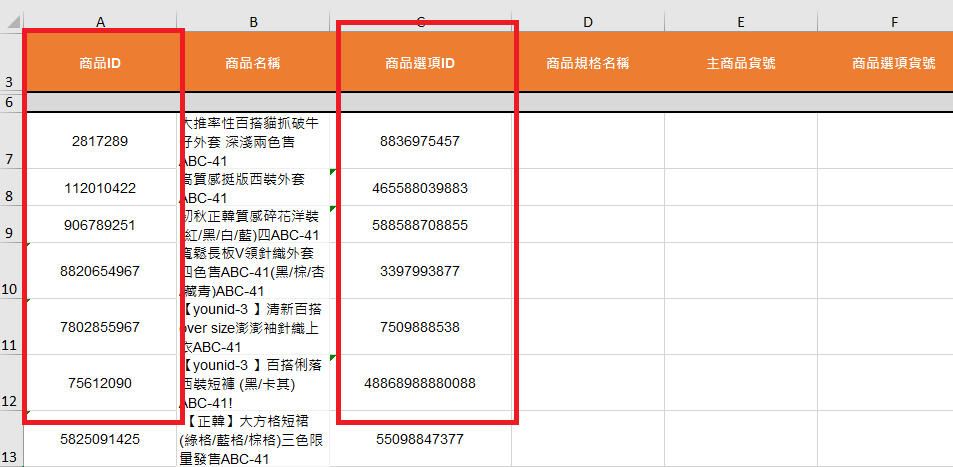Viewport: 953px width, 467px height.
Task: Select column B header
Action: pos(253,21)
